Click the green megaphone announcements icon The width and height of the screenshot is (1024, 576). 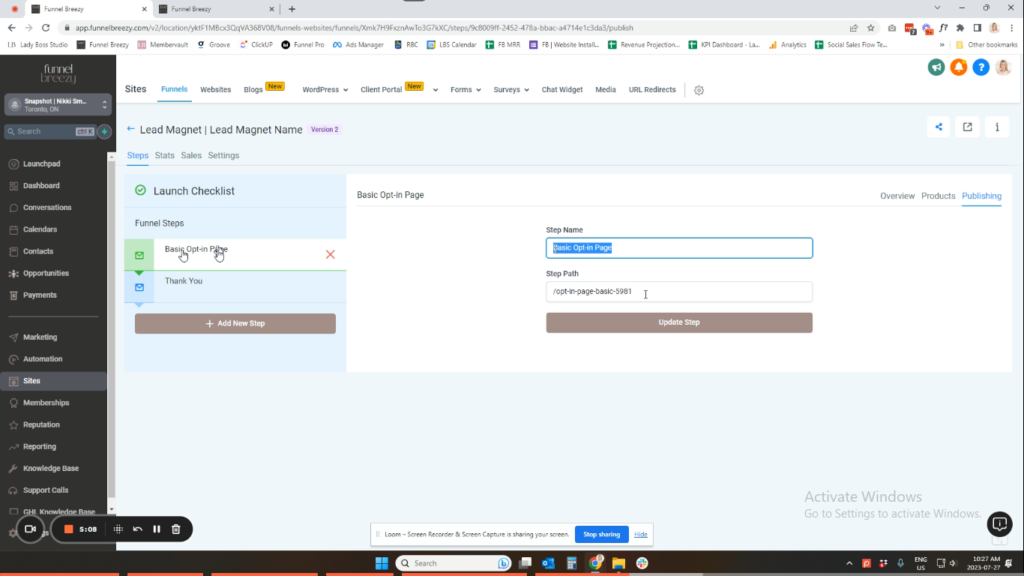[x=936, y=67]
